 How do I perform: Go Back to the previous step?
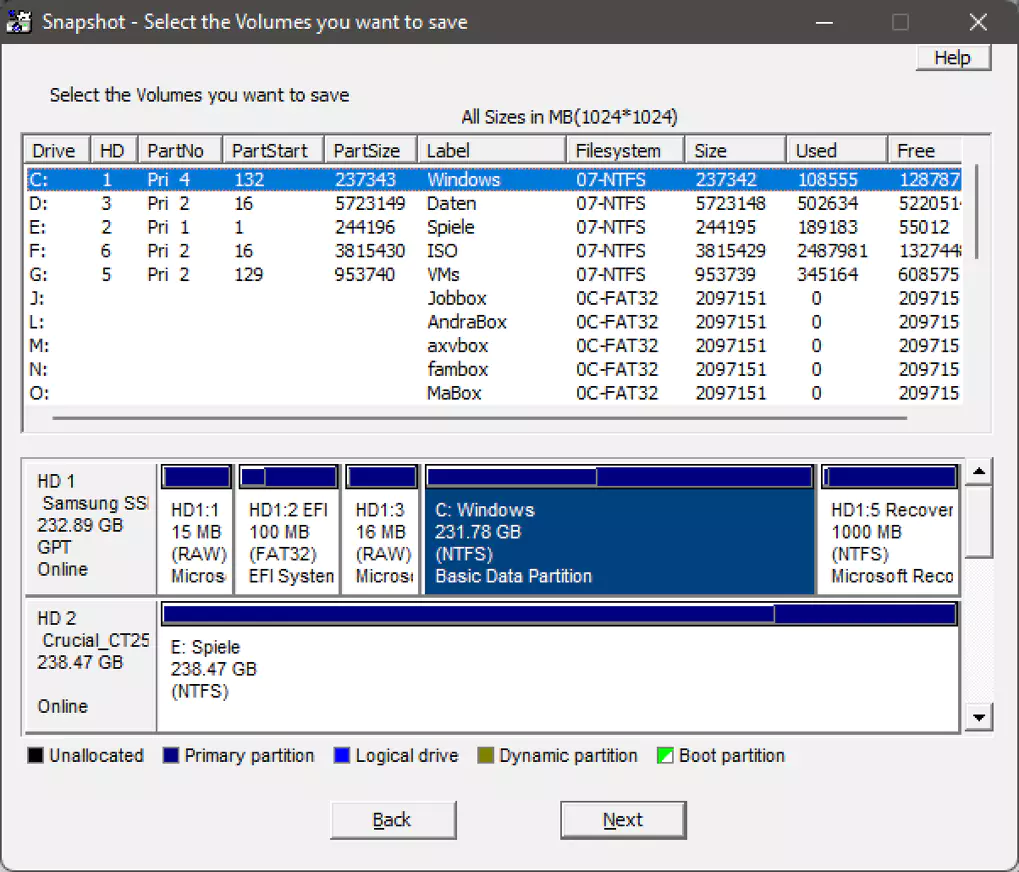pos(393,820)
